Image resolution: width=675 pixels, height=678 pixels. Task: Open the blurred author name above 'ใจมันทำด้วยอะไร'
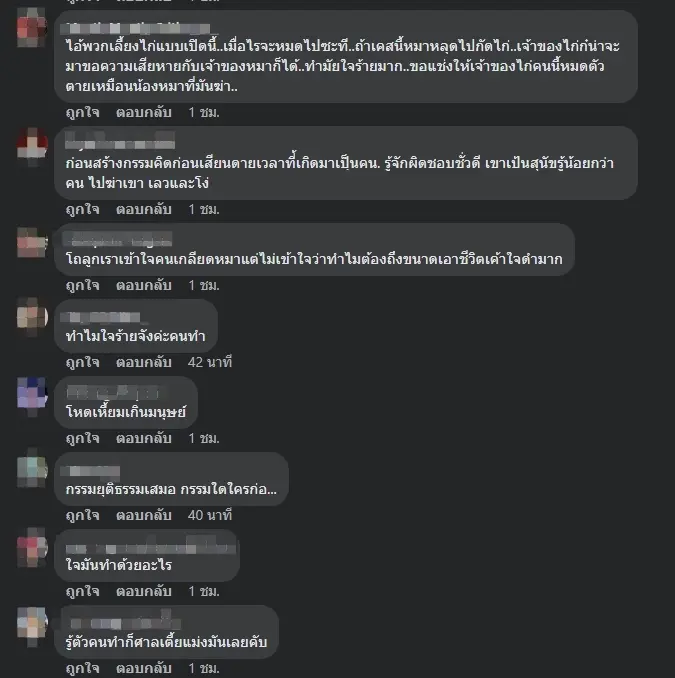[x=150, y=546]
